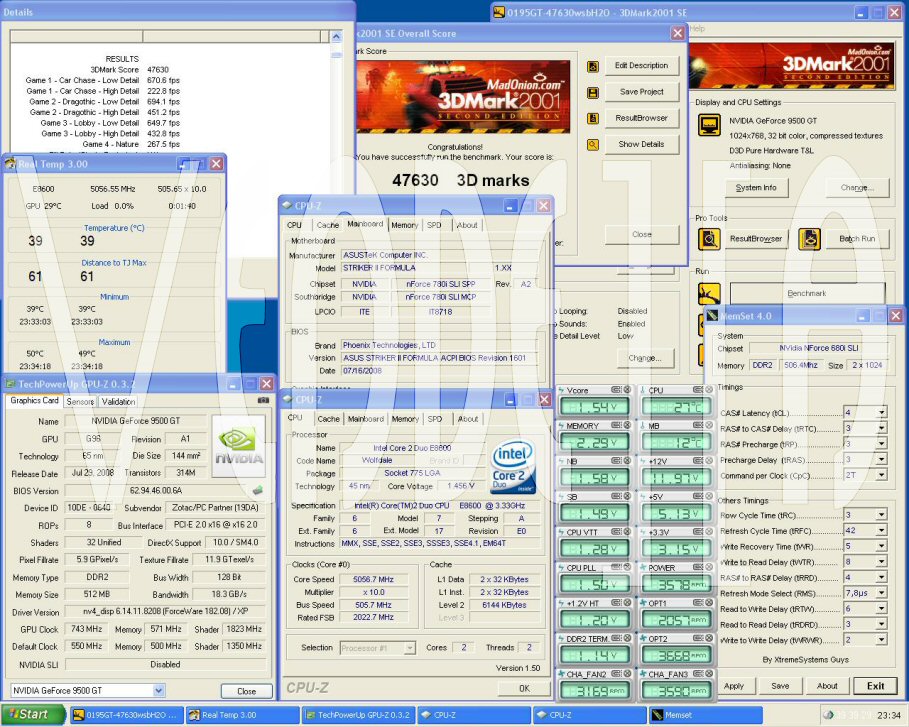Viewport: 909px width, 727px height.
Task: Click the Core Speed value 5056.7 MHz in CPU-Z
Action: [x=373, y=579]
